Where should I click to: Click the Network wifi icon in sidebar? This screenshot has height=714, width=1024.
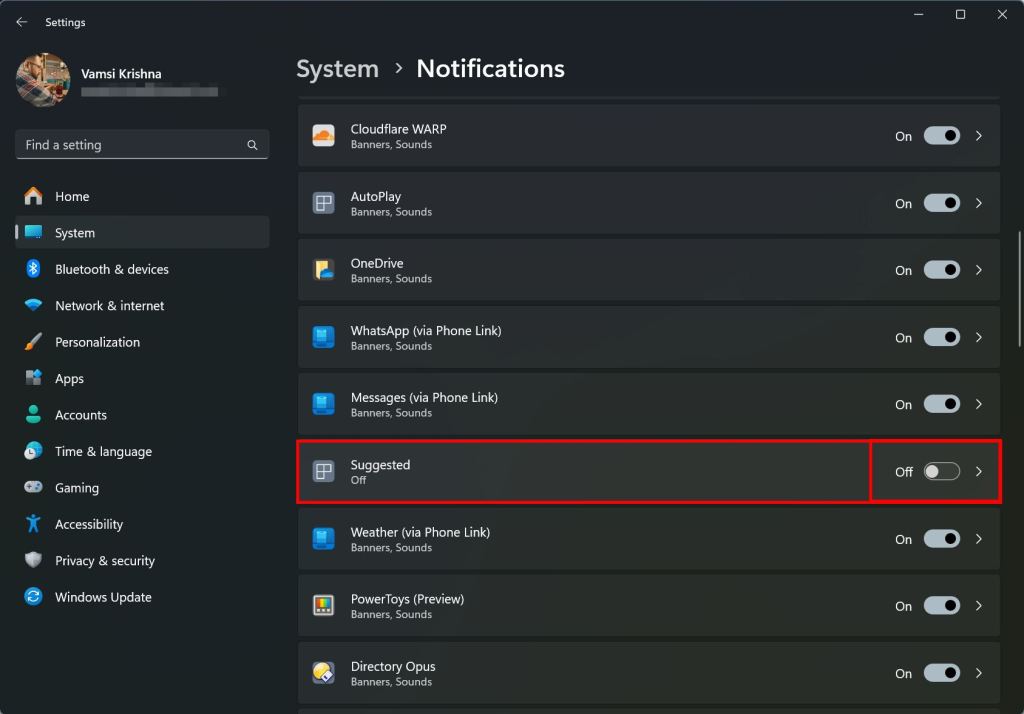point(33,305)
